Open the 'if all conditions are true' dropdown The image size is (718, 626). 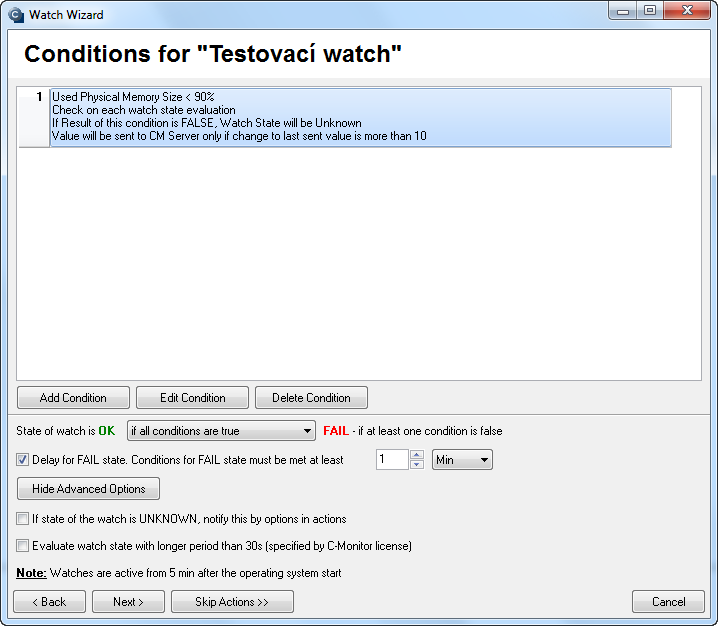(221, 431)
